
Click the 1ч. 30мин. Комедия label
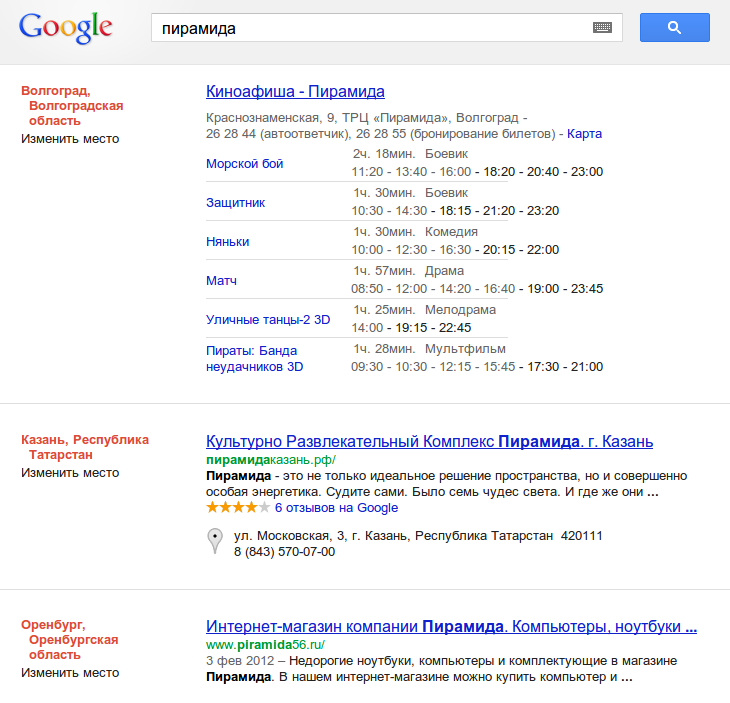pyautogui.click(x=415, y=232)
